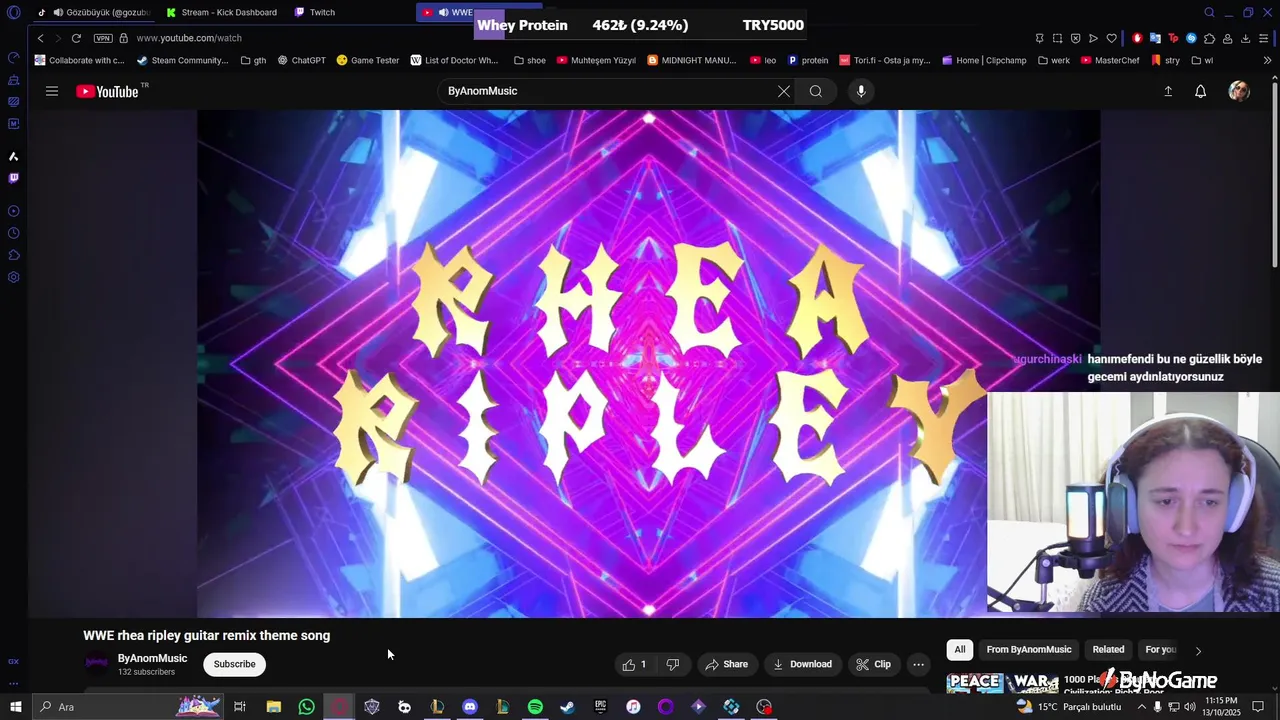Open the shoe bookmarks folder
This screenshot has width=1280, height=720.
(530, 60)
